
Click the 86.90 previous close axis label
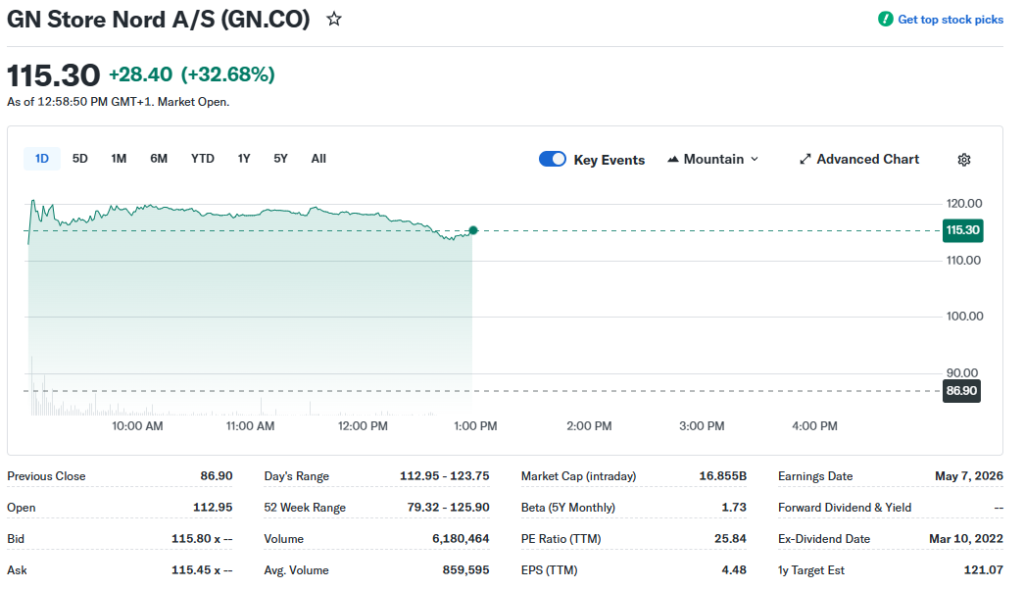coord(962,391)
